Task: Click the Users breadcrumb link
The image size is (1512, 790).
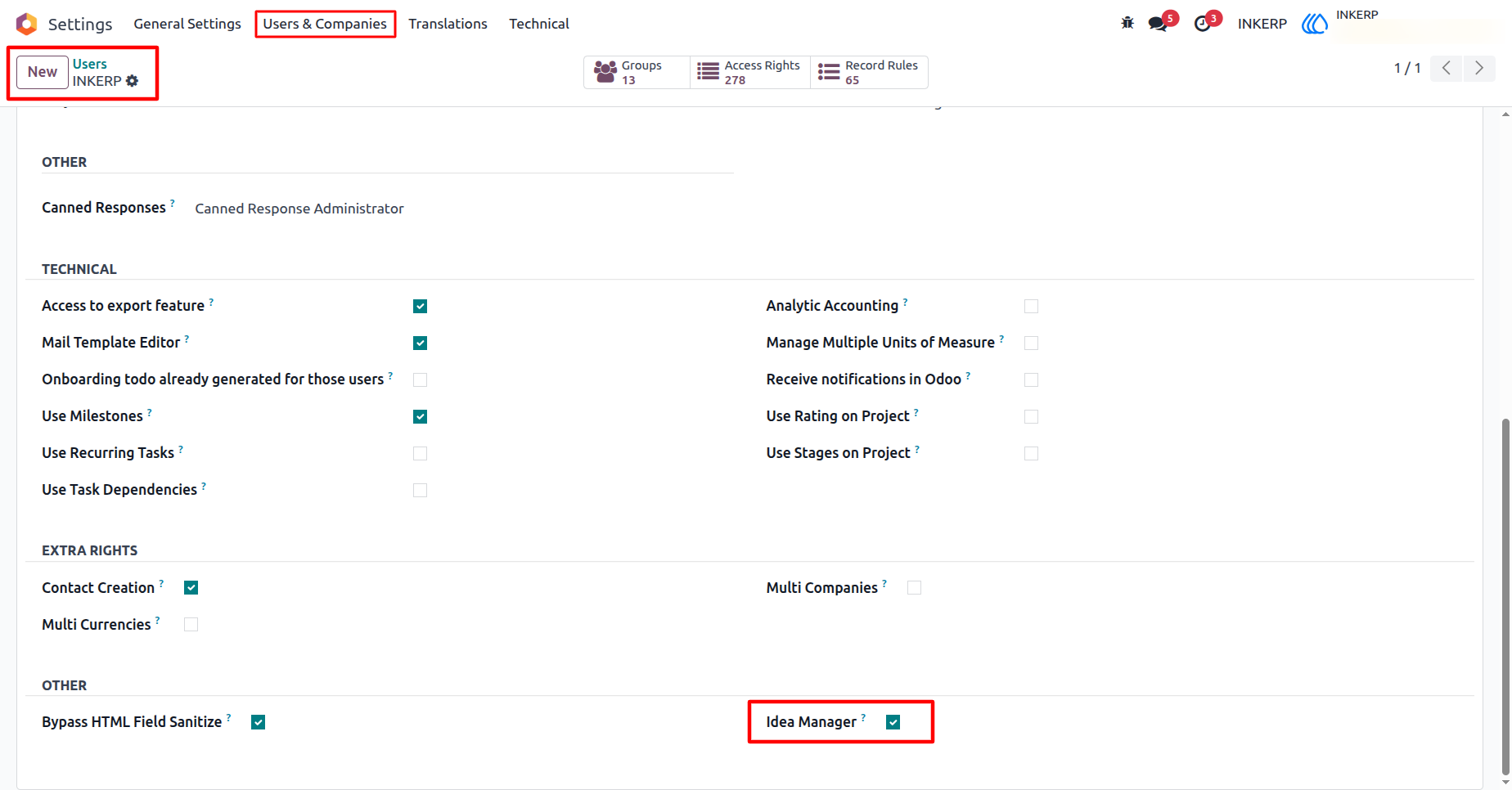Action: click(x=90, y=64)
